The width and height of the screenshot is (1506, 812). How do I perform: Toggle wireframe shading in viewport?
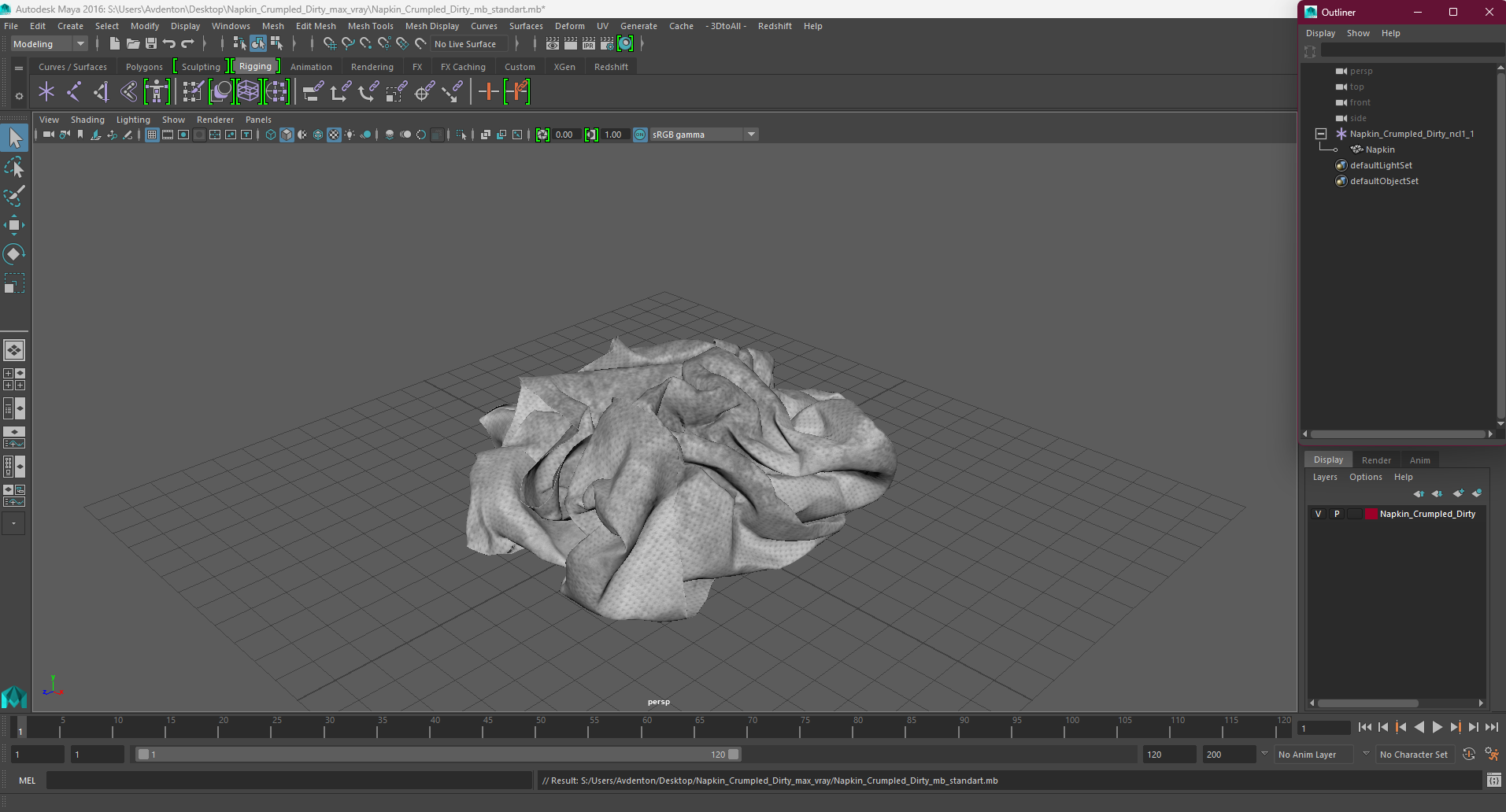point(271,135)
